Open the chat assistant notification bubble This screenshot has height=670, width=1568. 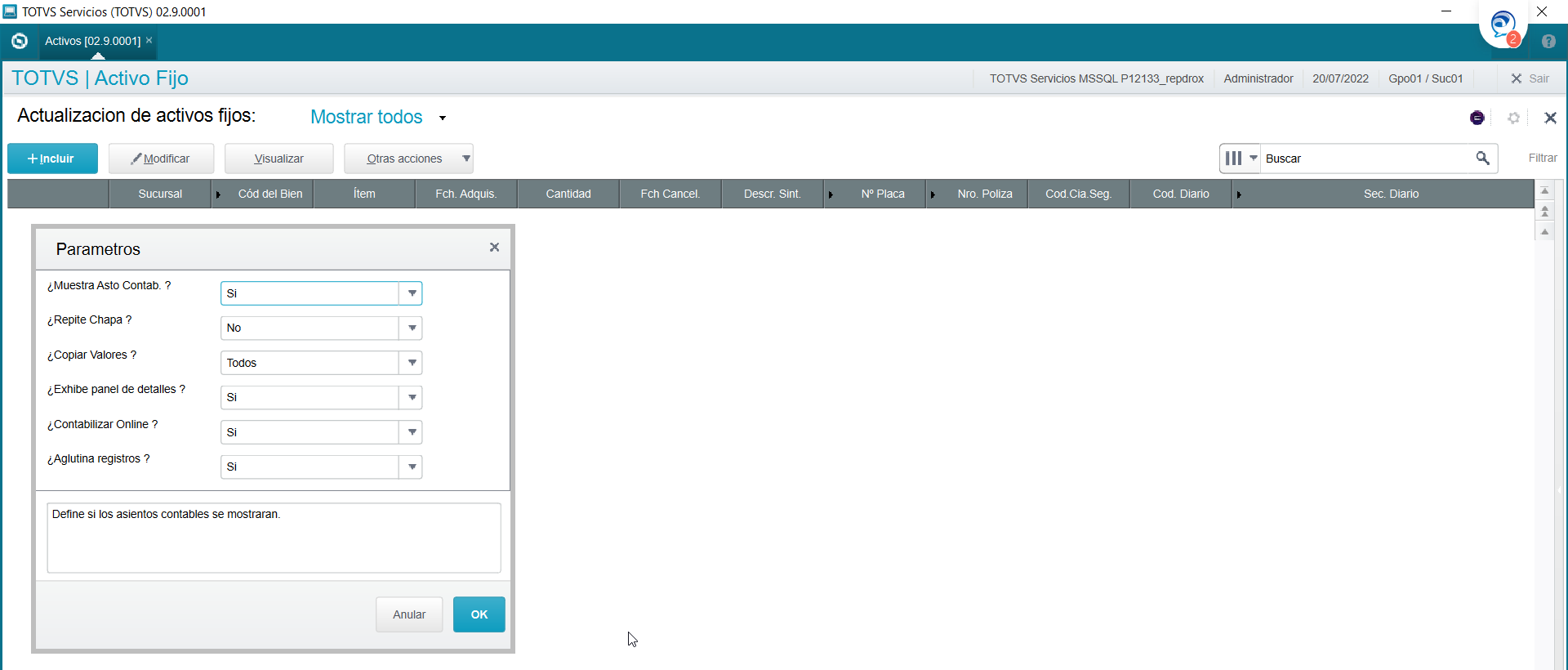tap(1503, 26)
